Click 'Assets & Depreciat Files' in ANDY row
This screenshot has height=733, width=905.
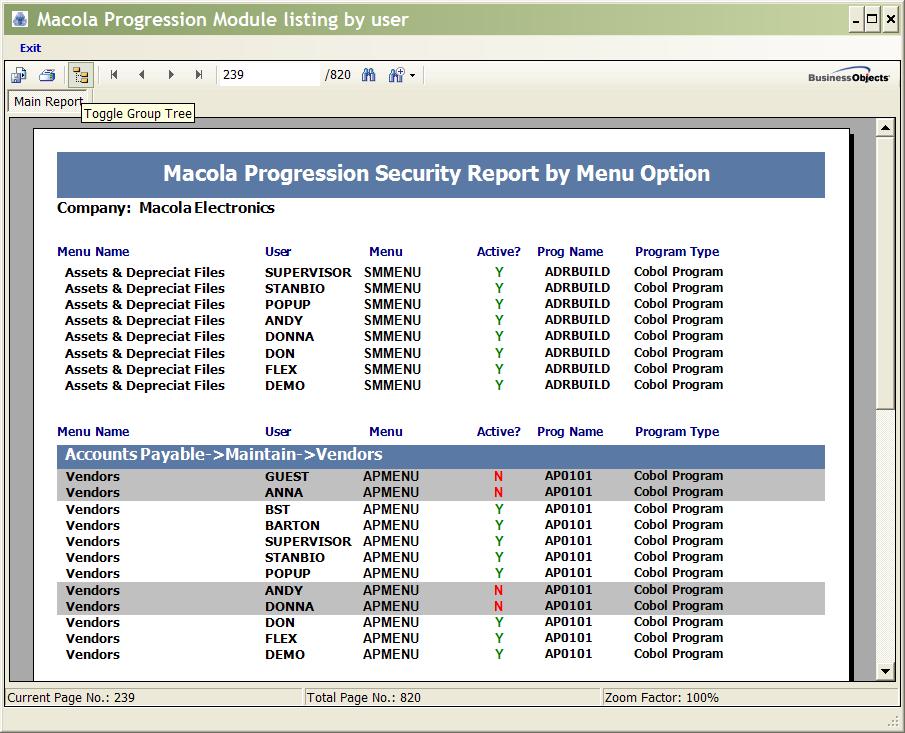(x=145, y=321)
